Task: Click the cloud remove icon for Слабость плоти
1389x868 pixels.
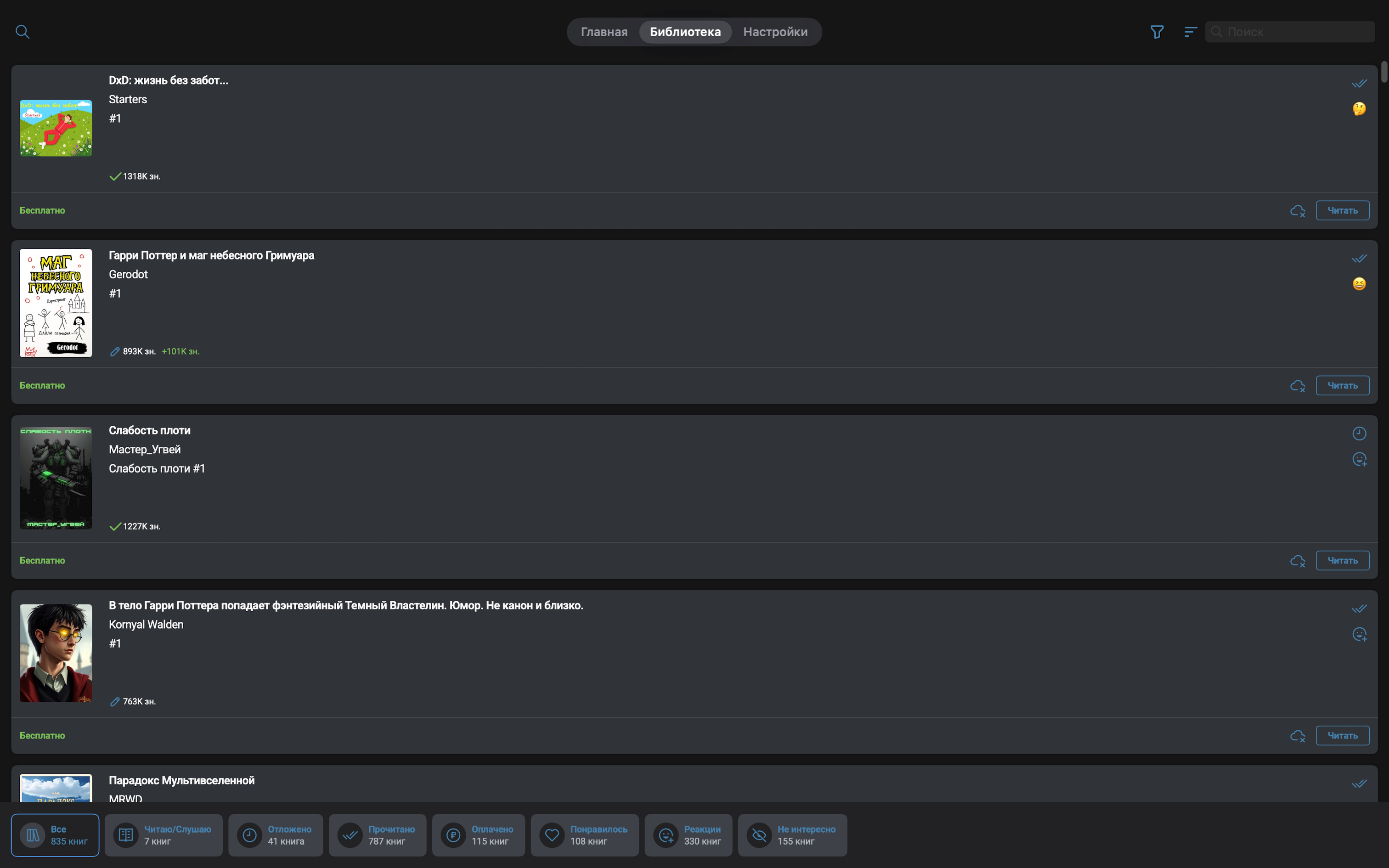Action: click(1297, 561)
